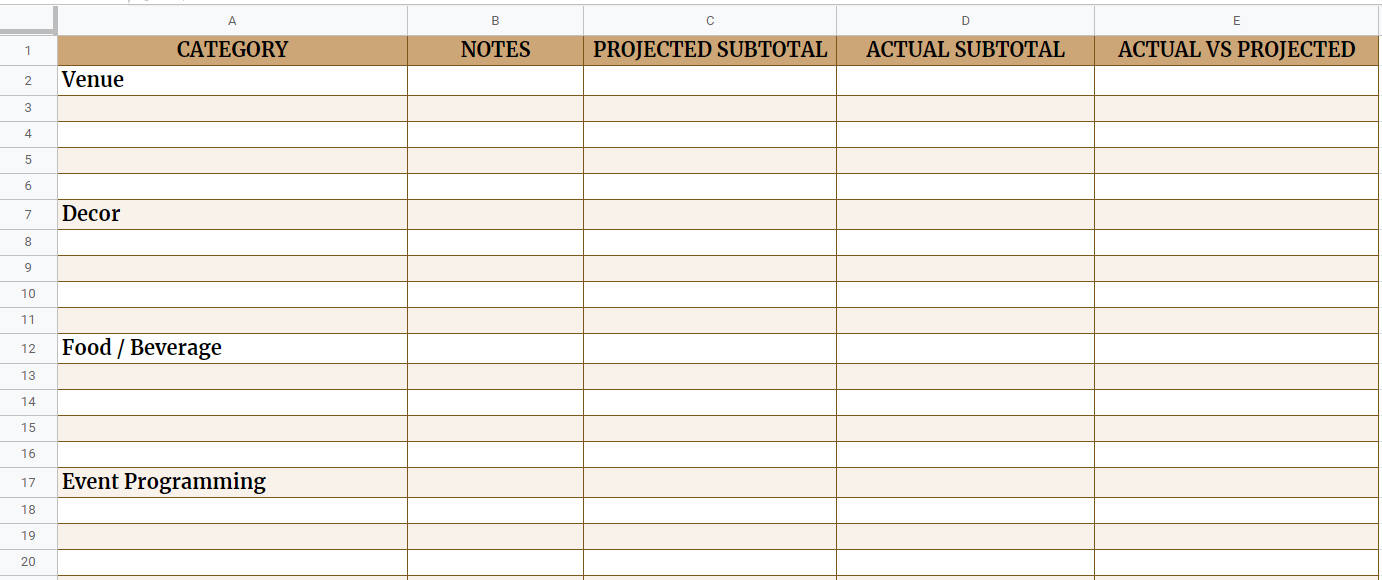Select column E by its header
Screen dimensions: 1382x580
click(x=1237, y=19)
